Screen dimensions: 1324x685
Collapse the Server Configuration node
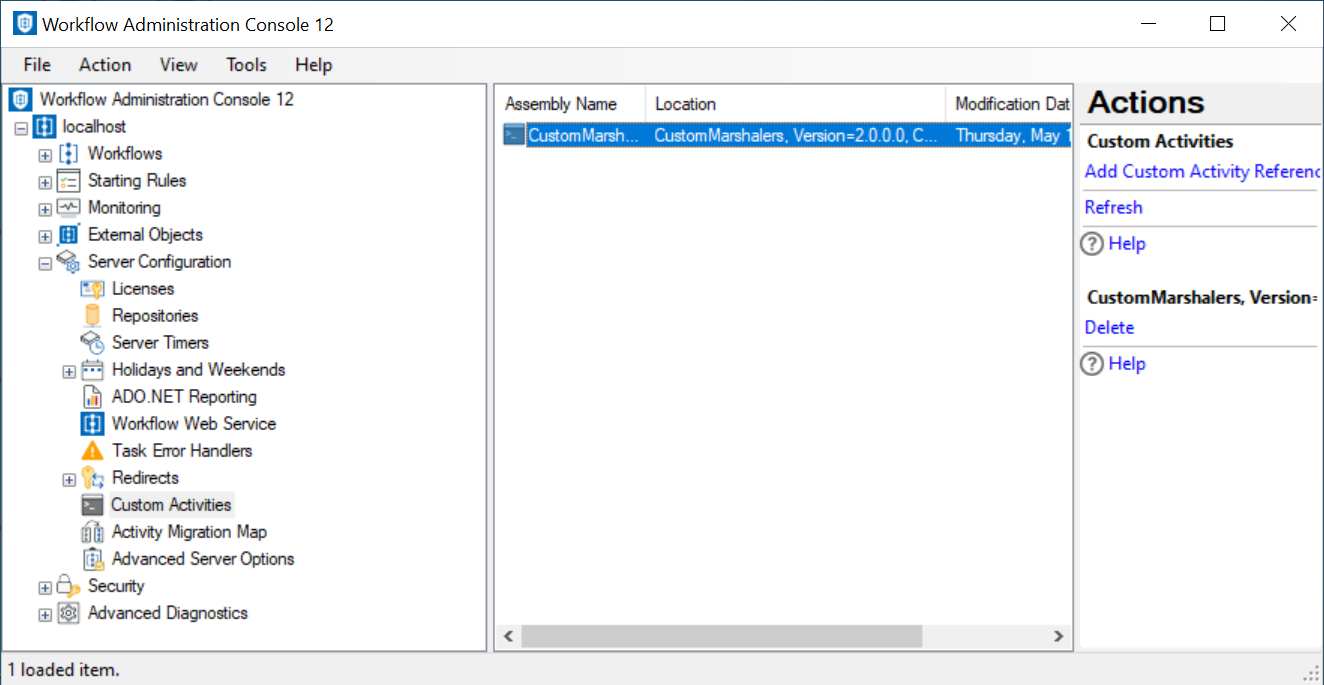tap(45, 263)
